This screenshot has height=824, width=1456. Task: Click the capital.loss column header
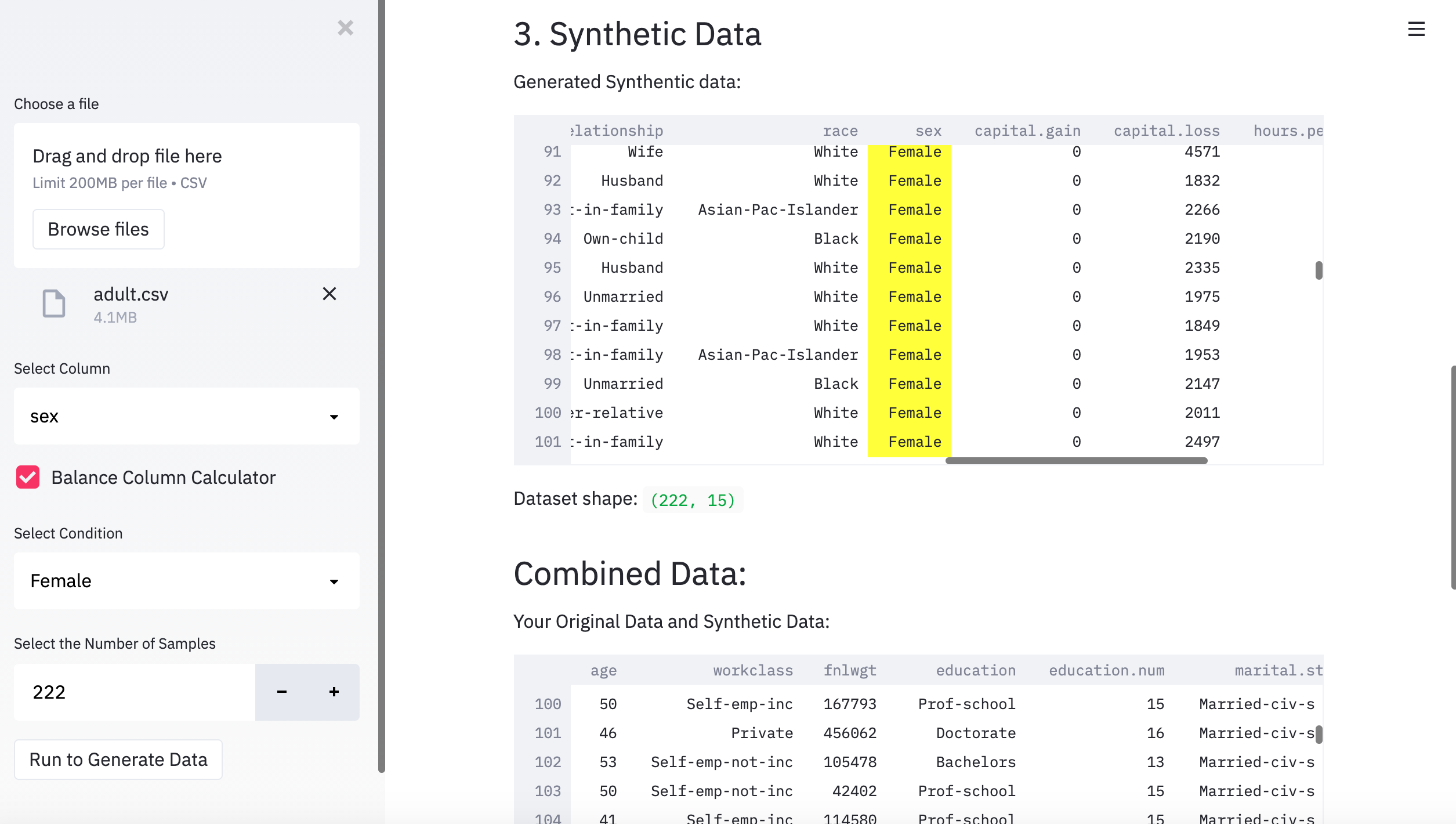pyautogui.click(x=1166, y=131)
